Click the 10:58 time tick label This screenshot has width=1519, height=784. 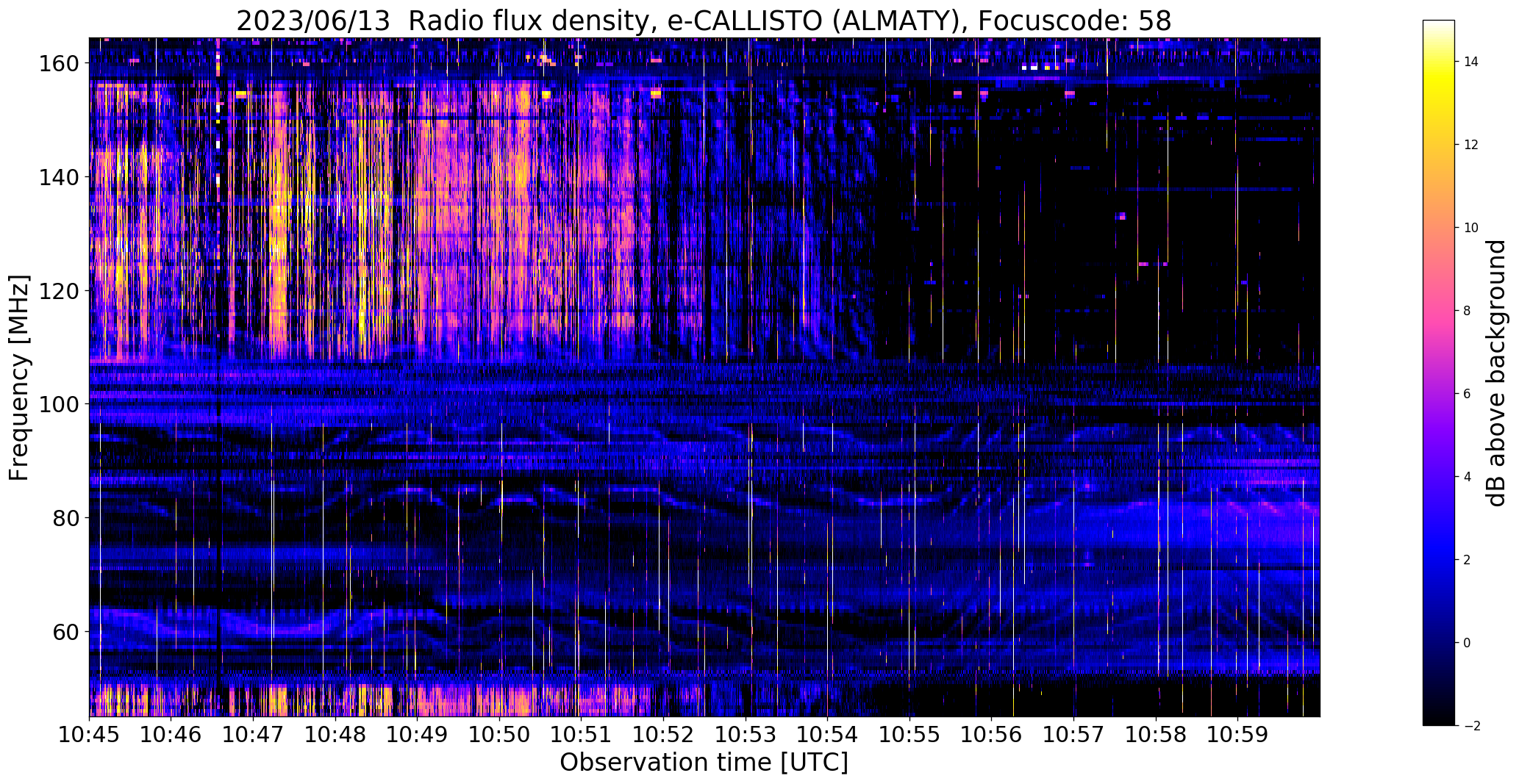[1155, 734]
